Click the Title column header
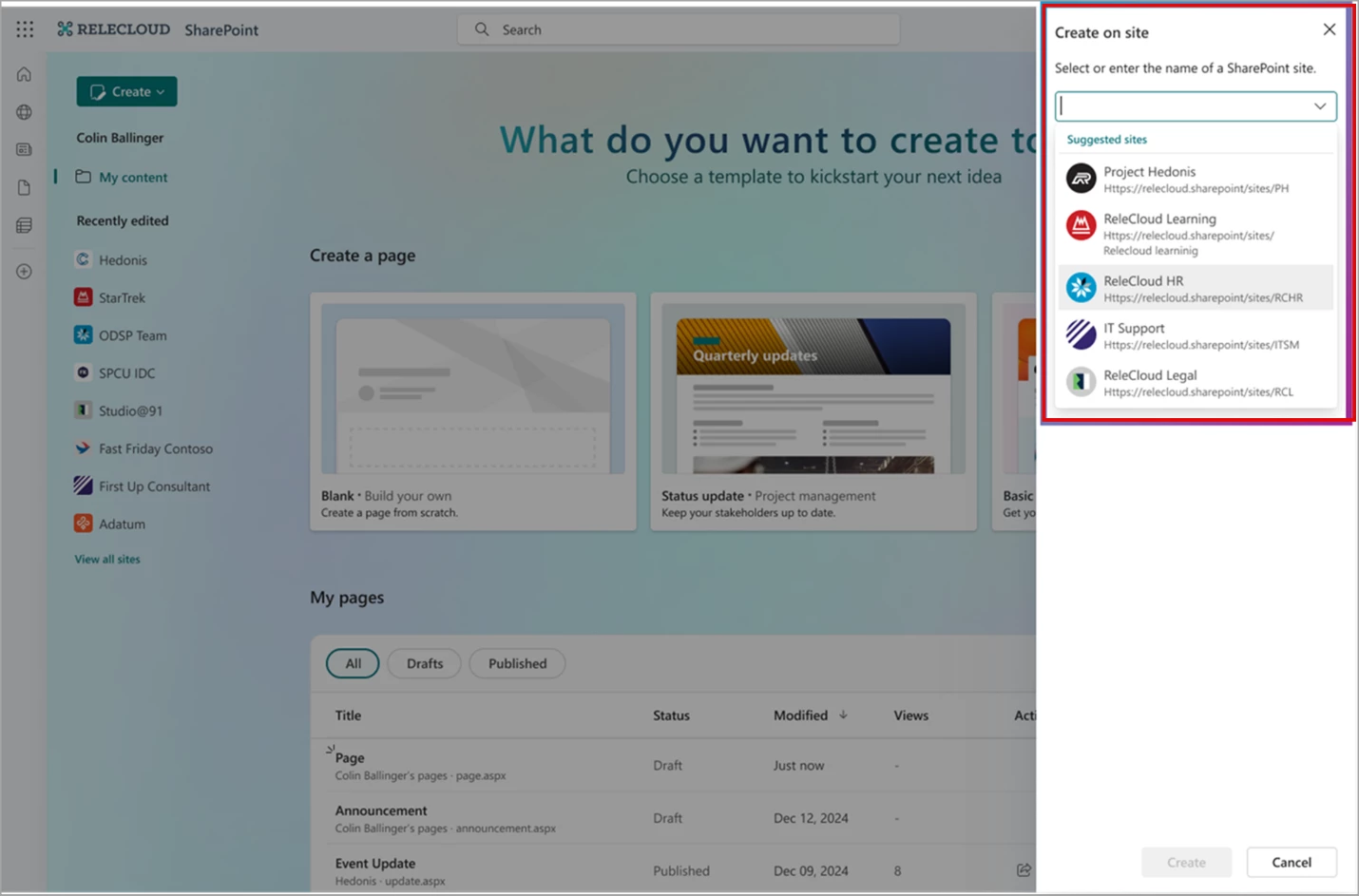The image size is (1359, 896). pos(348,715)
